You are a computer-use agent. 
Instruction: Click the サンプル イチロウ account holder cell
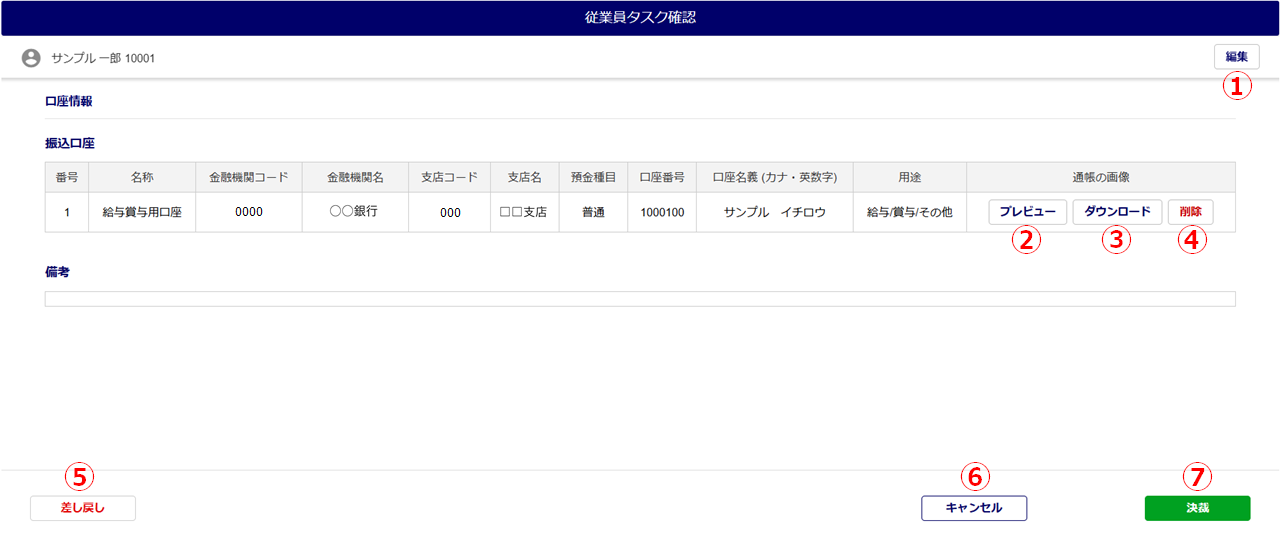point(775,212)
